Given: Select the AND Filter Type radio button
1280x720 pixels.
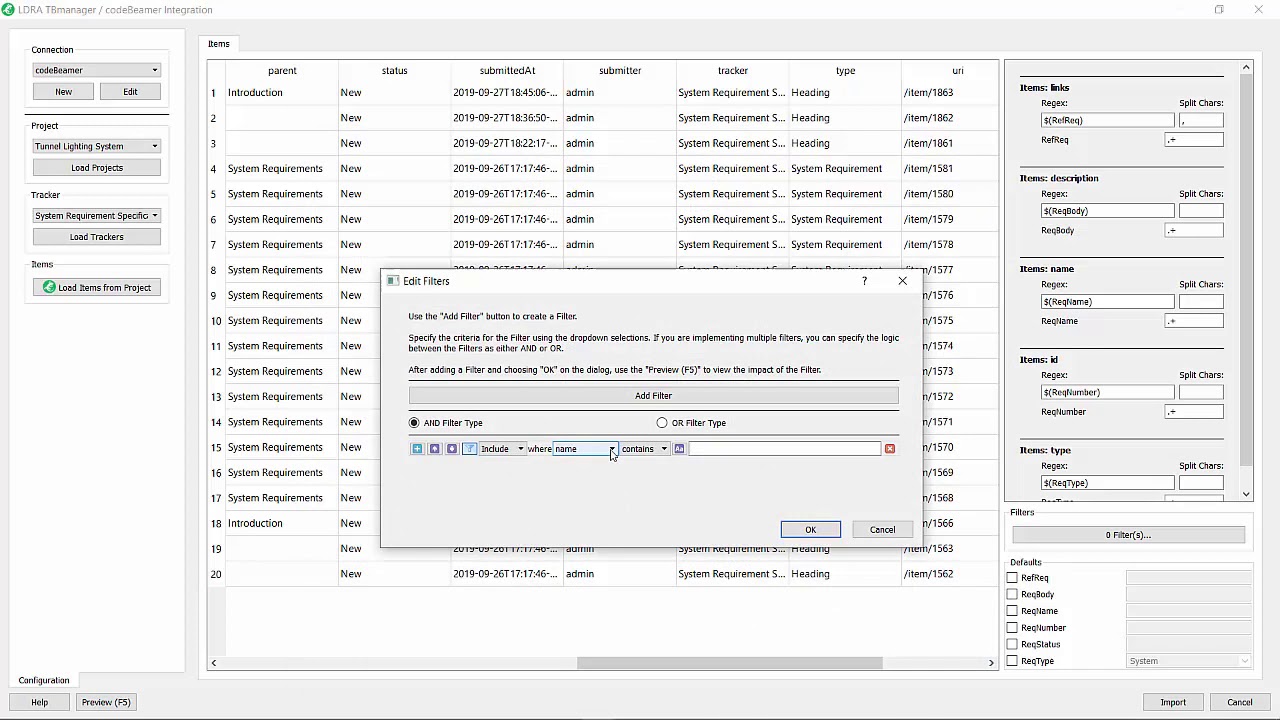Looking at the screenshot, I should [x=414, y=423].
